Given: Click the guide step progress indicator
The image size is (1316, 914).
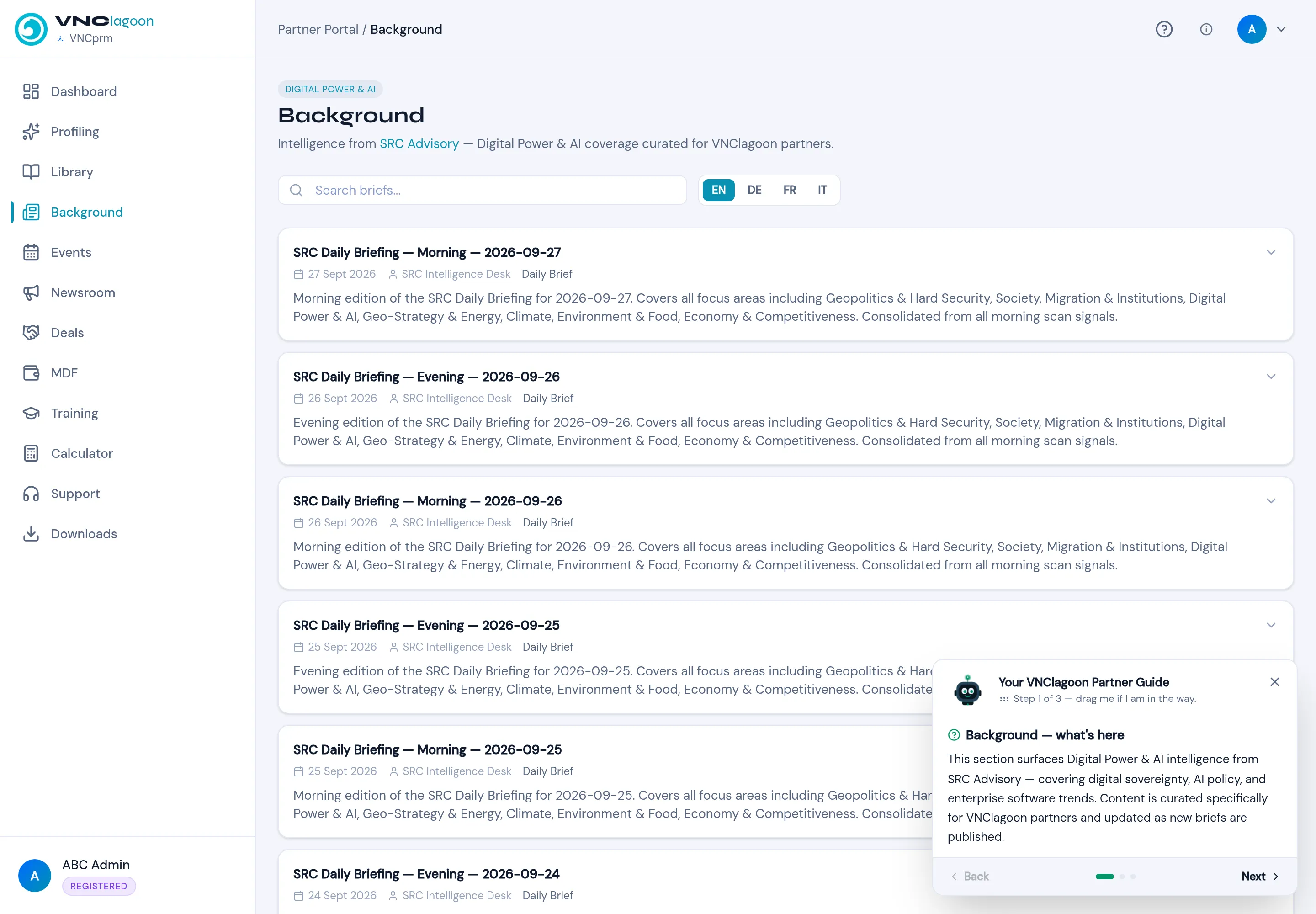Looking at the screenshot, I should point(1115,876).
